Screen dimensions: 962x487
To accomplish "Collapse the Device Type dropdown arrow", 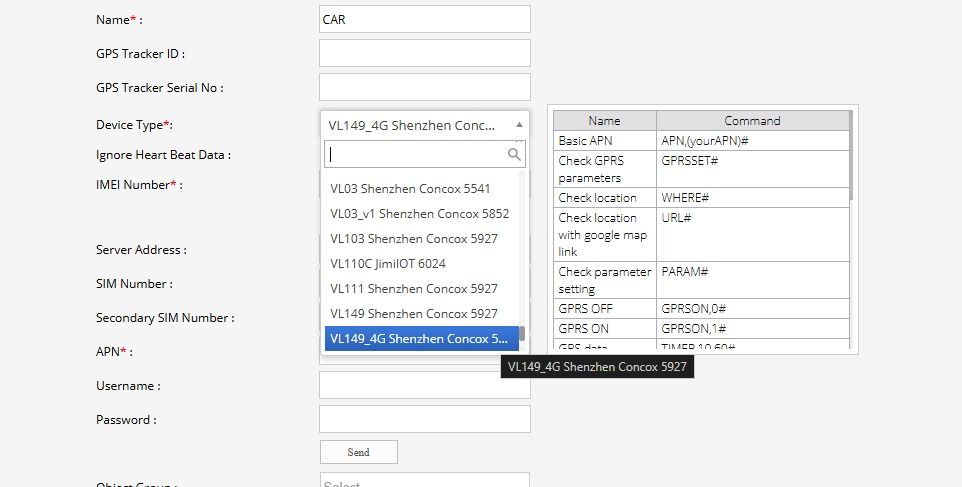I will (519, 125).
